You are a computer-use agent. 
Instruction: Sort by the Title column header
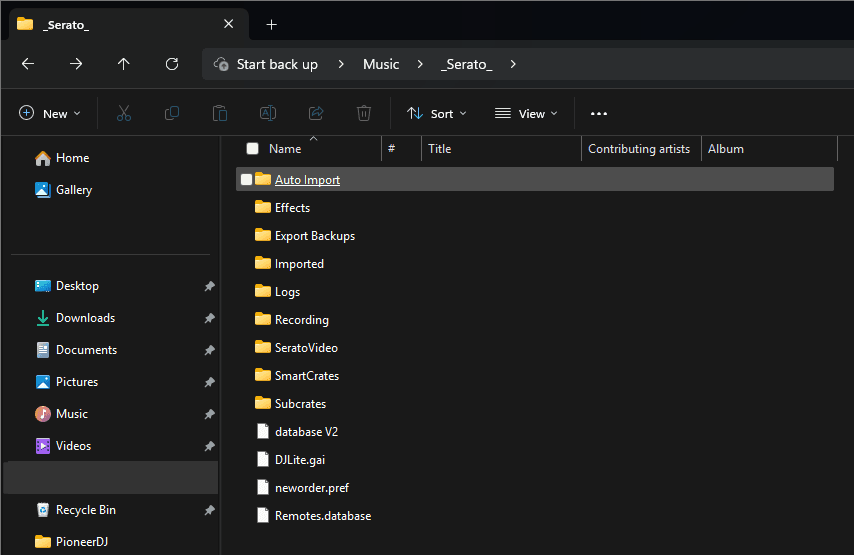[440, 149]
